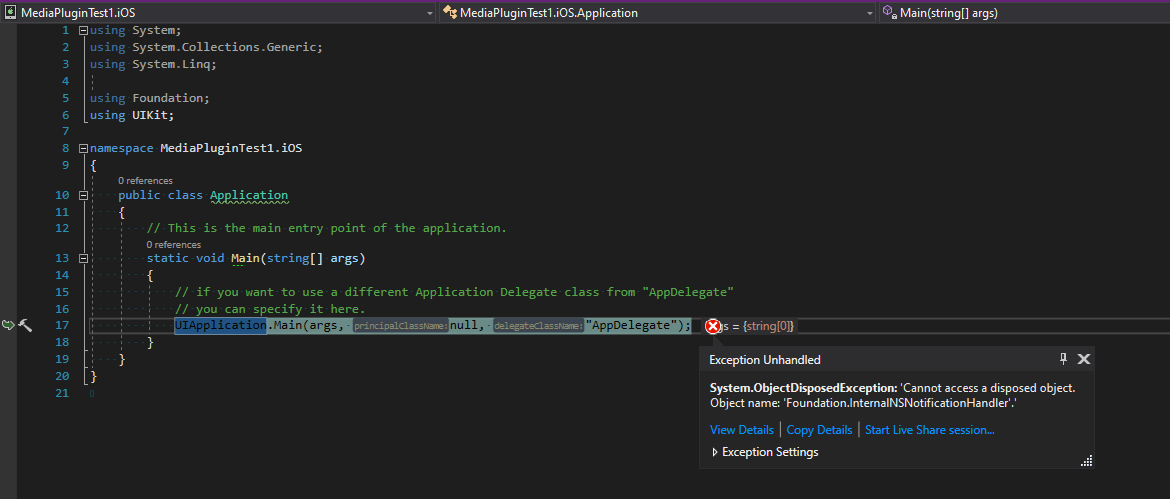Collapse the Main method at line 13
Screen dimensions: 1170x499
point(83,259)
